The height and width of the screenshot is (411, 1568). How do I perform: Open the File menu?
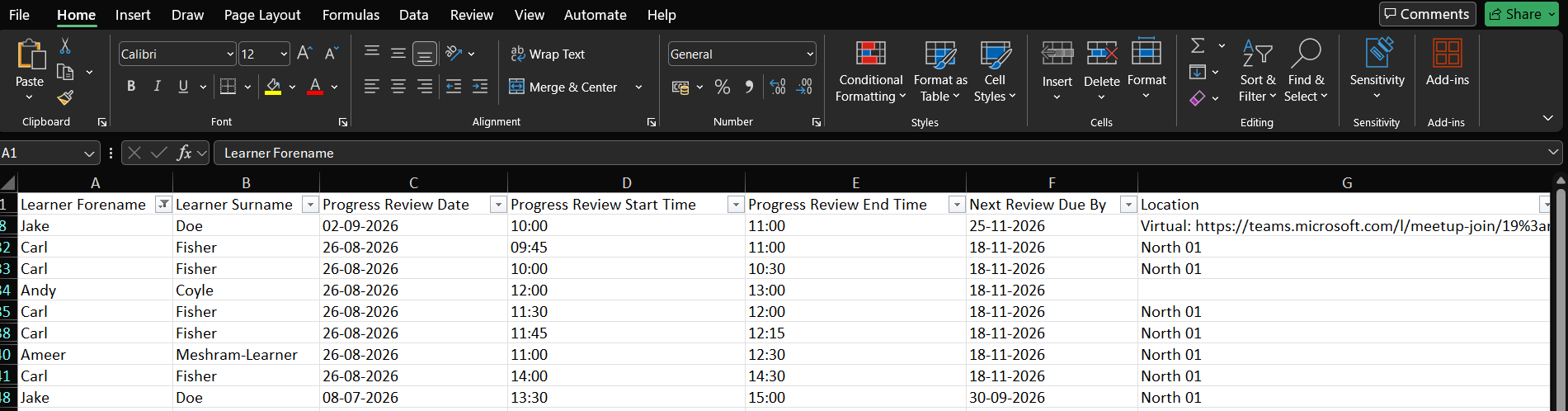19,15
